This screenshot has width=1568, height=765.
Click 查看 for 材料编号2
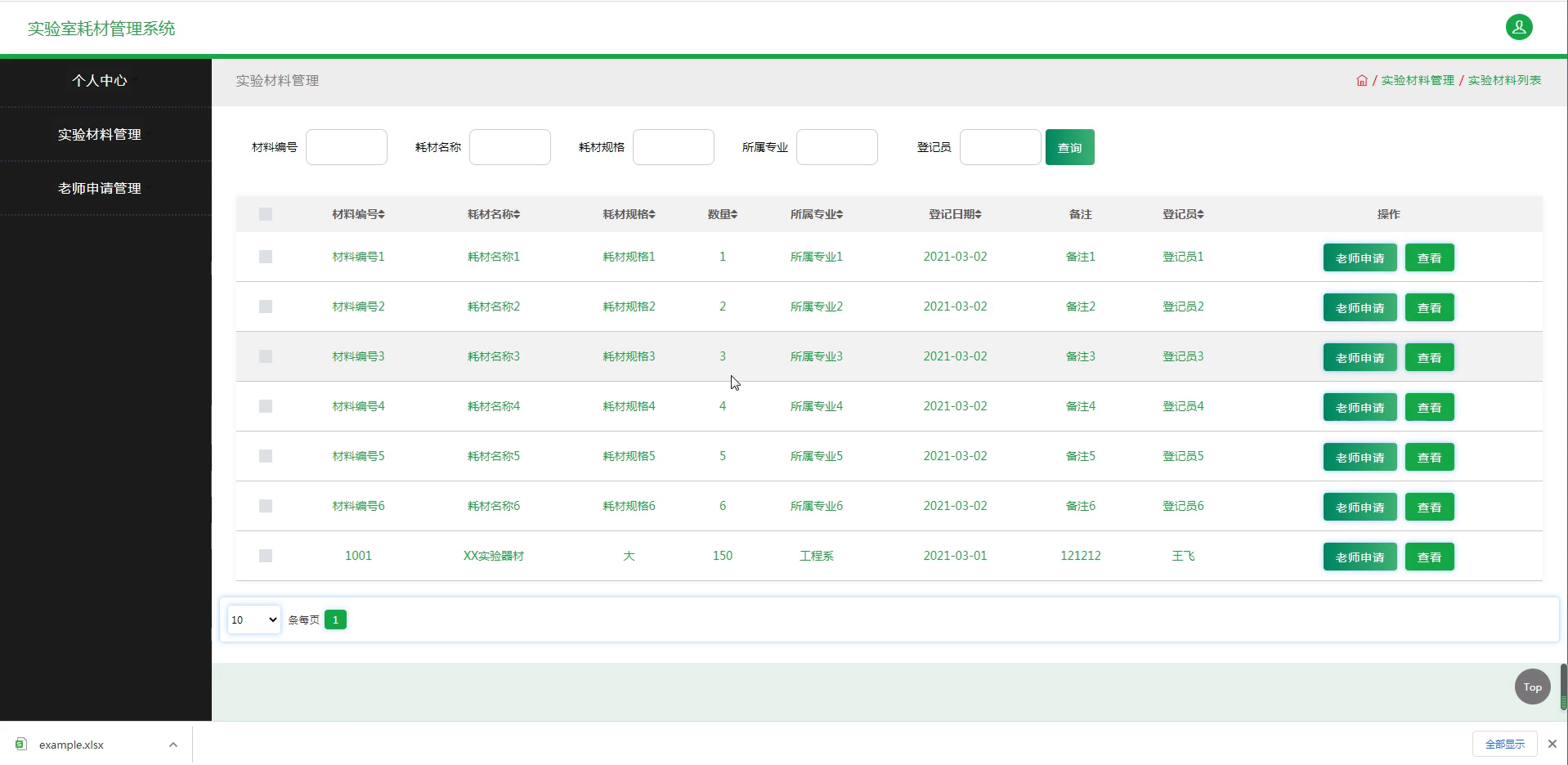1429,308
